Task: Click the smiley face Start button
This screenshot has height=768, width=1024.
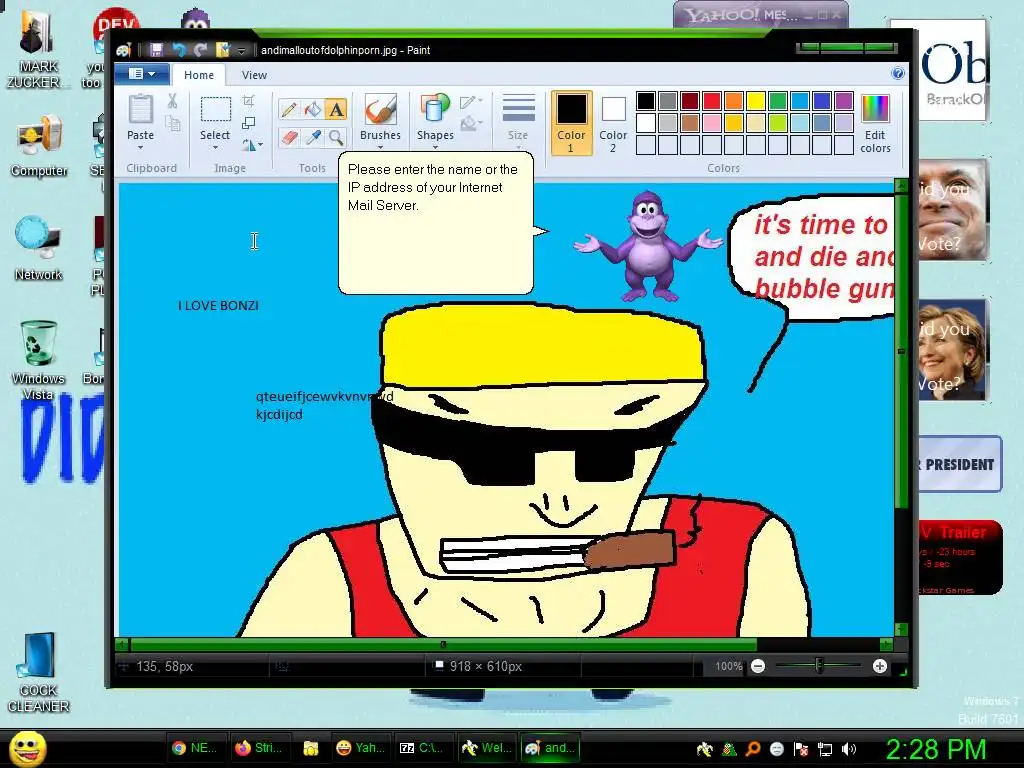Action: pyautogui.click(x=28, y=748)
